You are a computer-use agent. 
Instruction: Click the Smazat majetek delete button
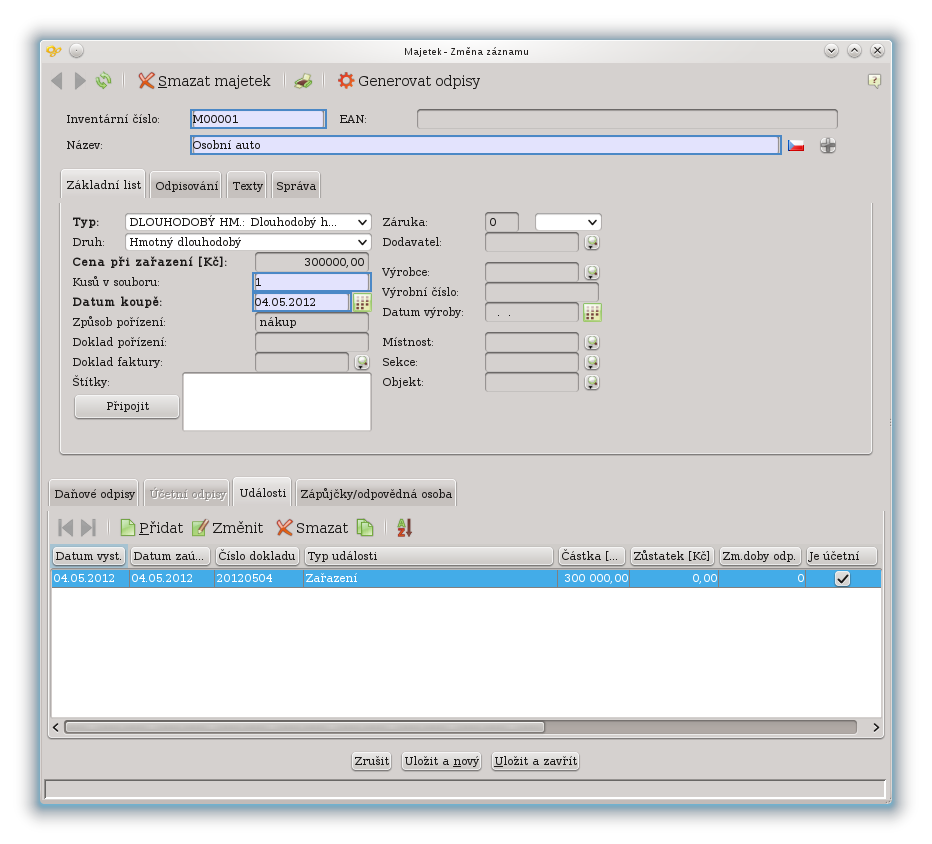(204, 81)
